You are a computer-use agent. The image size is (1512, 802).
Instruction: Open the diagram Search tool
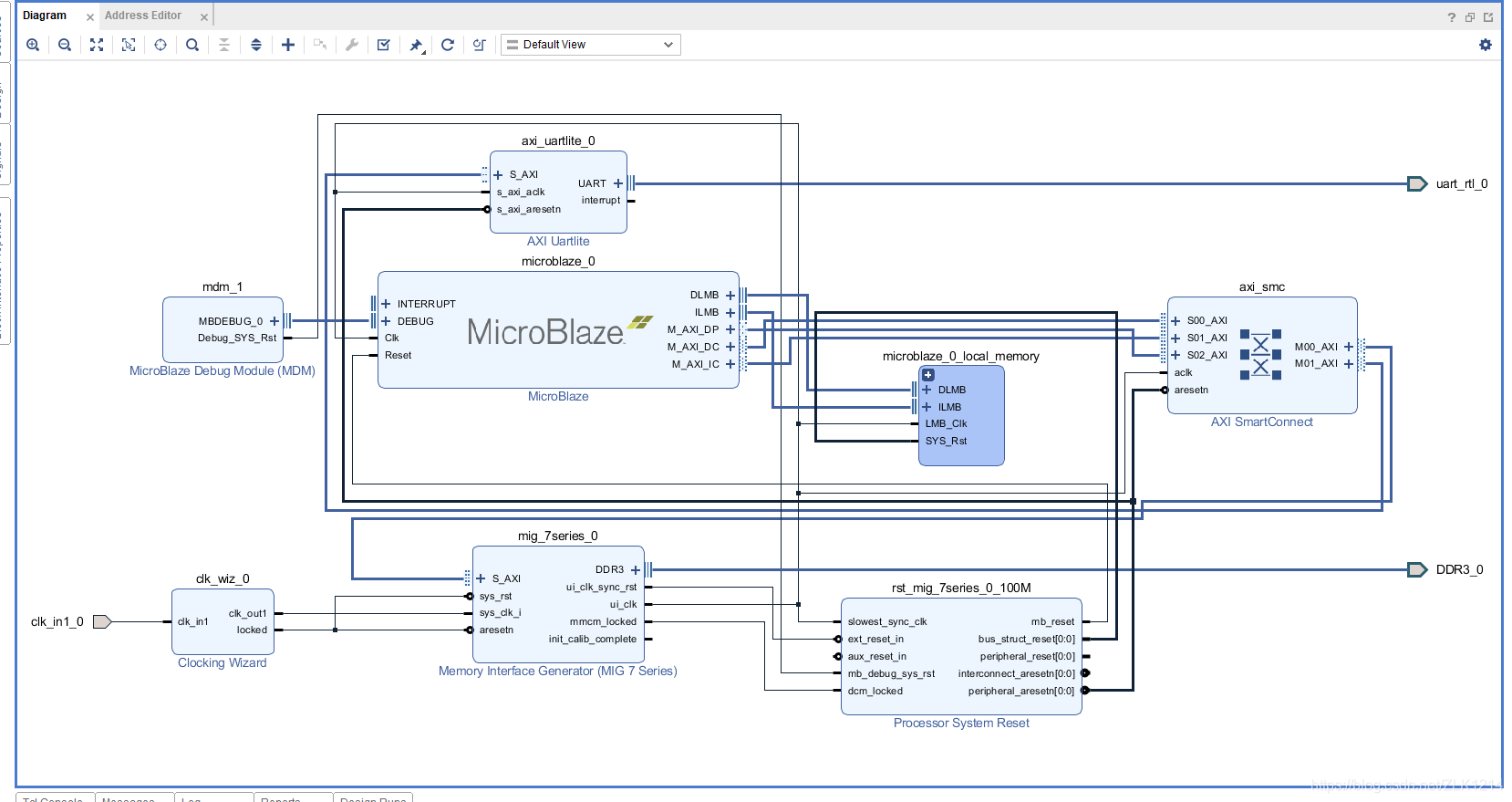192,45
